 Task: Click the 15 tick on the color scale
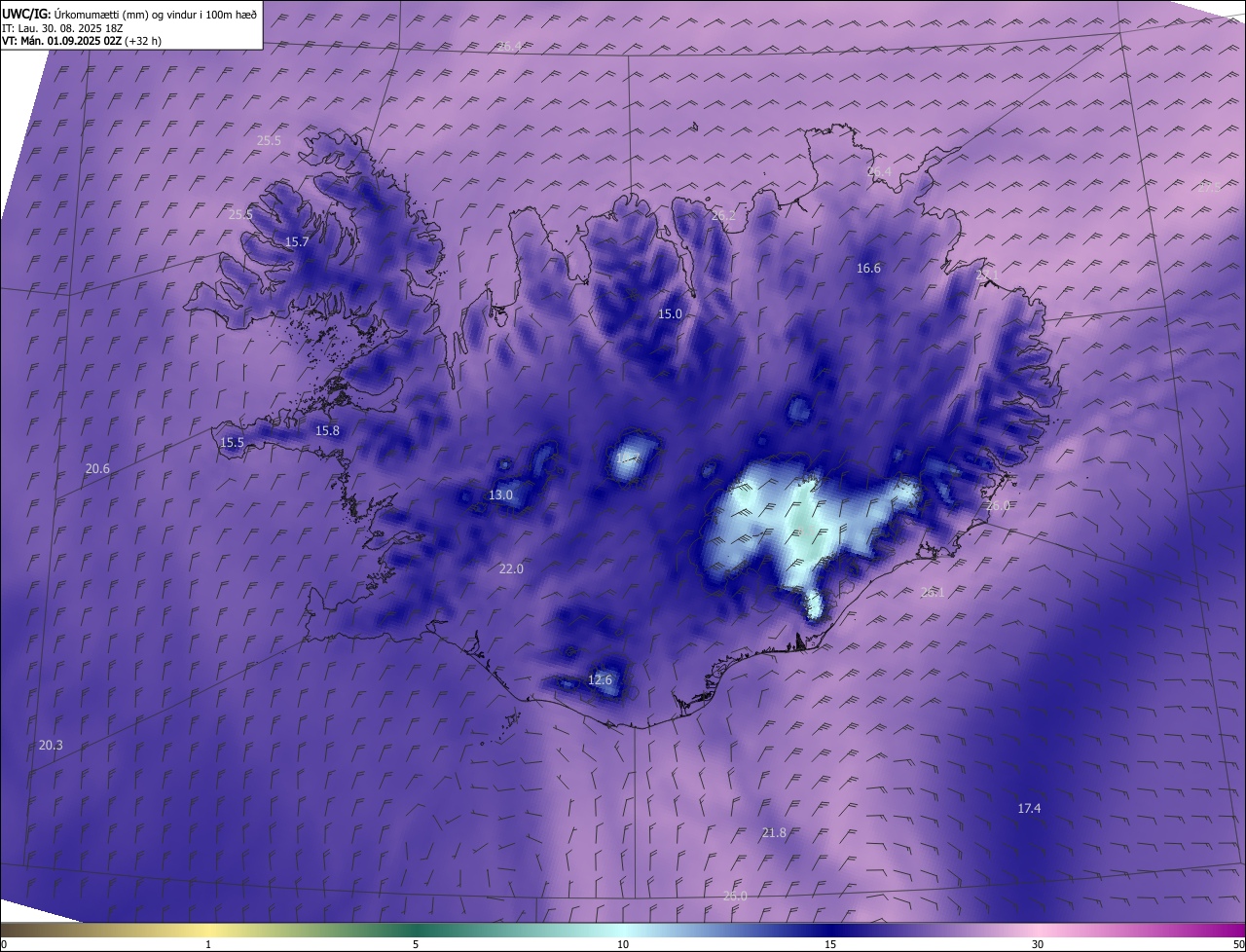point(830,944)
